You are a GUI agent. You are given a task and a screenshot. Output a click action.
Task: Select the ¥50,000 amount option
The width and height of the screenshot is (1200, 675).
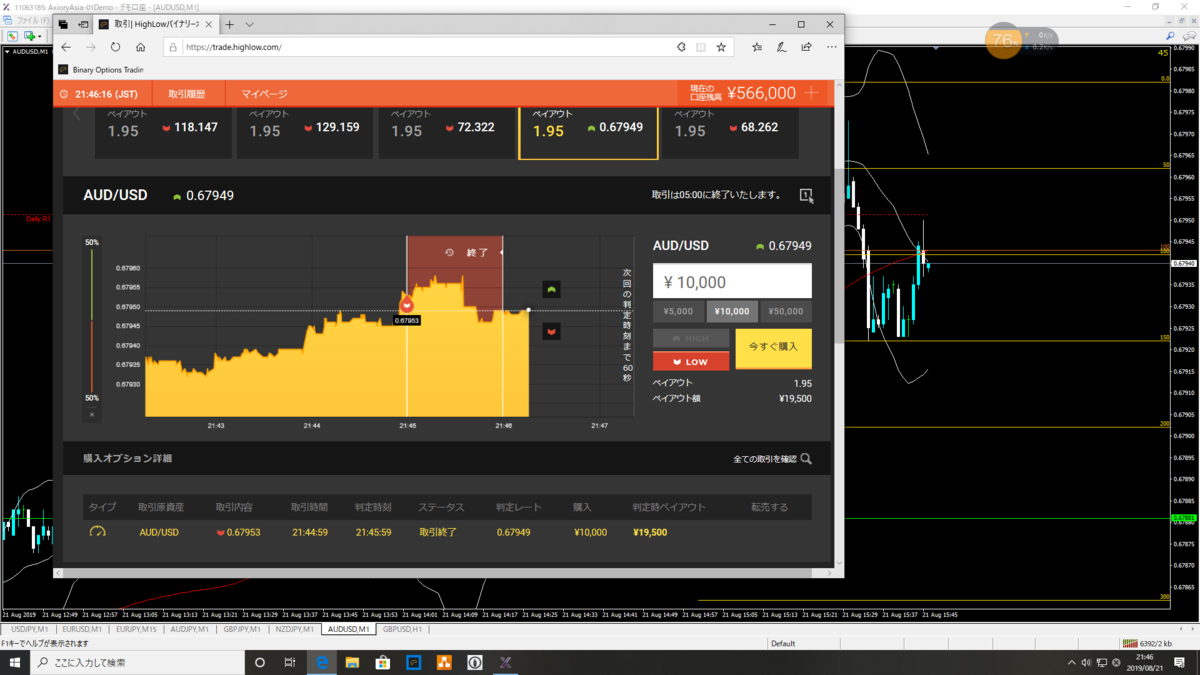786,311
